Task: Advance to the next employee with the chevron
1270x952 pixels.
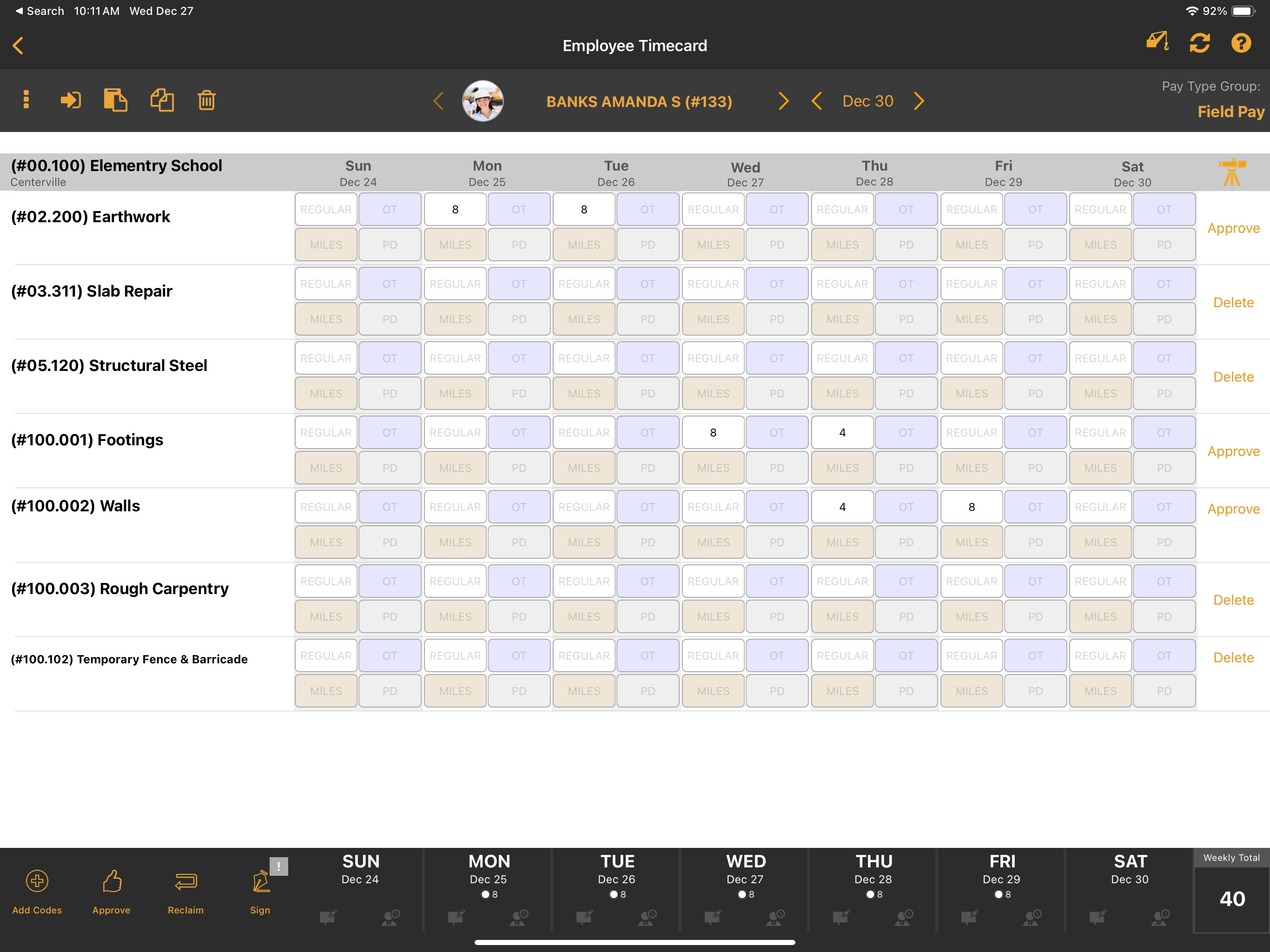Action: click(783, 101)
